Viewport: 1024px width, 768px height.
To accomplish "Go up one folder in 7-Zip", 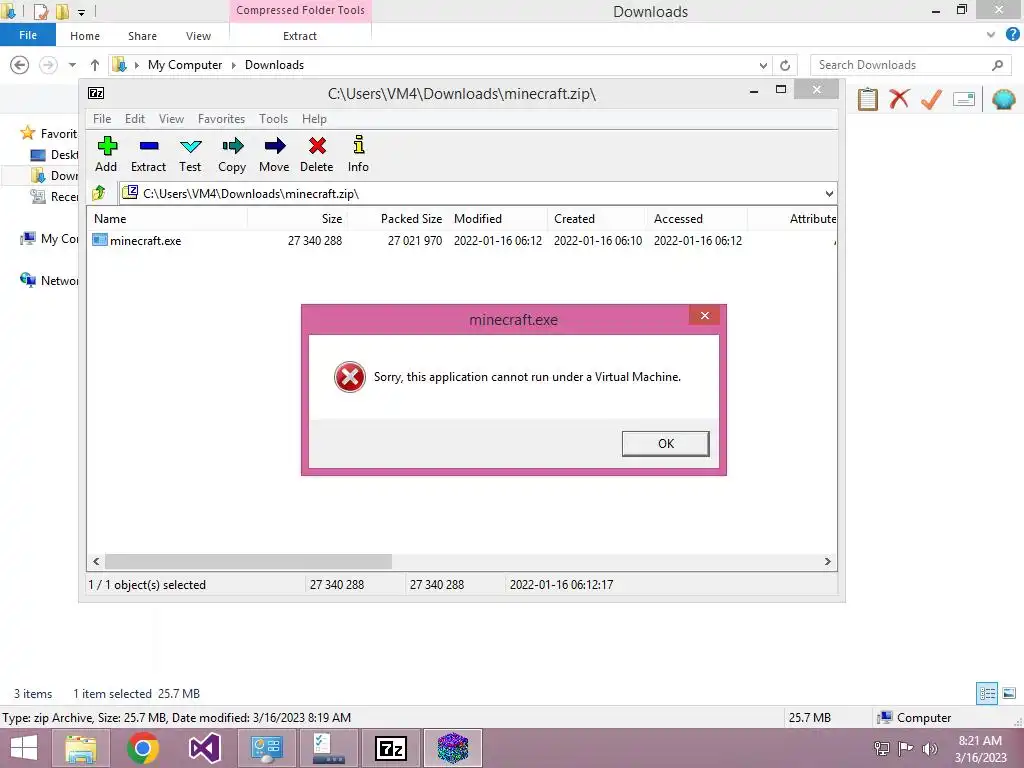I will pos(99,193).
